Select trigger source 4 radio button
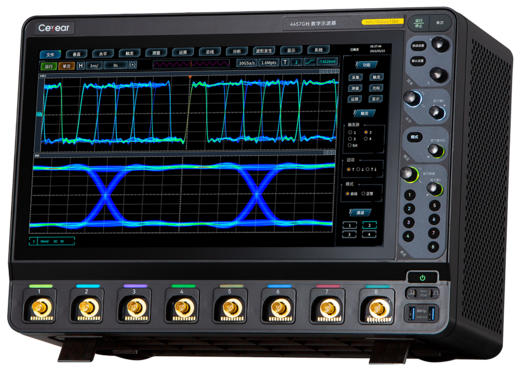The height and width of the screenshot is (372, 520). pyautogui.click(x=366, y=138)
